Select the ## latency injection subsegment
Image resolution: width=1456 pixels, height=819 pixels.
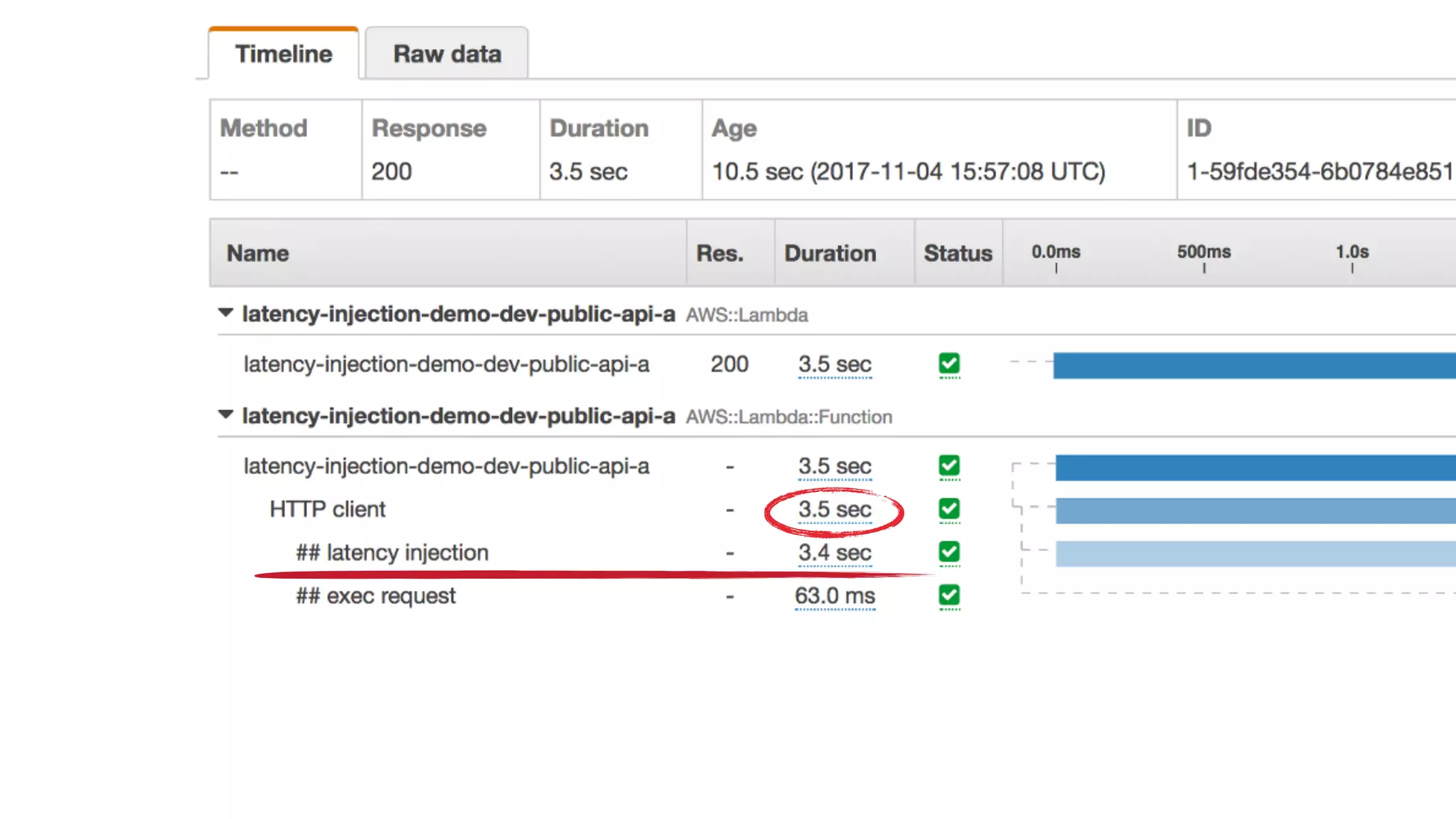pos(392,552)
